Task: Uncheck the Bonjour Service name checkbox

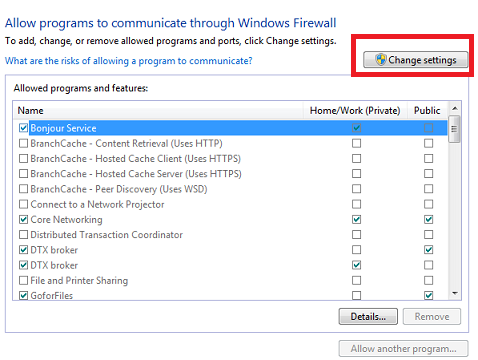Action: click(23, 128)
